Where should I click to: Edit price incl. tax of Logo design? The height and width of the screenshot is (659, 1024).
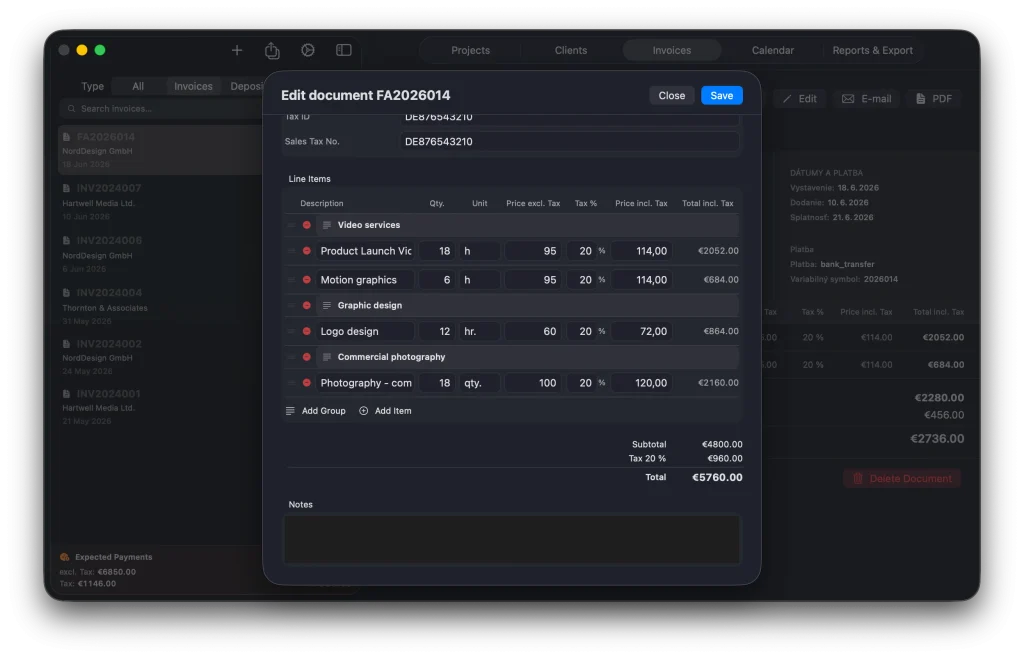(641, 331)
